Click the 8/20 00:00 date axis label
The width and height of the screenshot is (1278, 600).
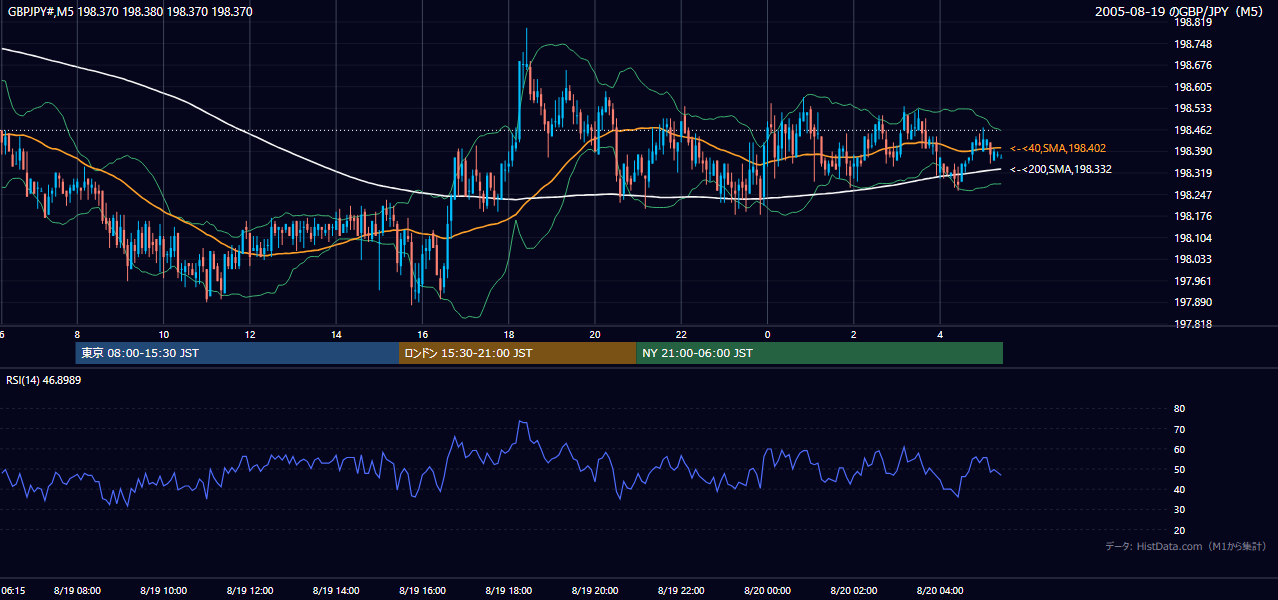[767, 591]
